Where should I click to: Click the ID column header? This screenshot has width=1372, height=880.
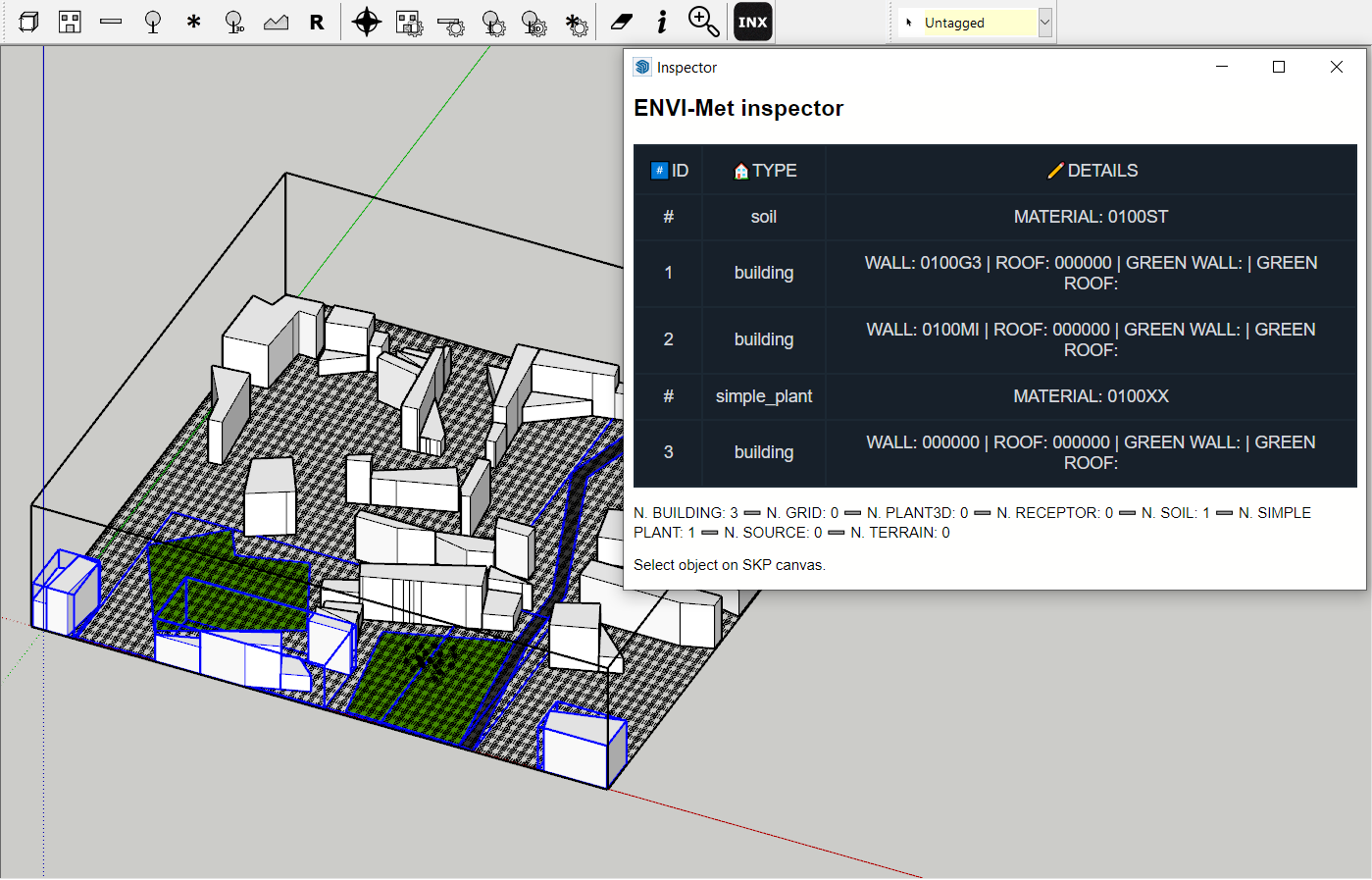669,171
